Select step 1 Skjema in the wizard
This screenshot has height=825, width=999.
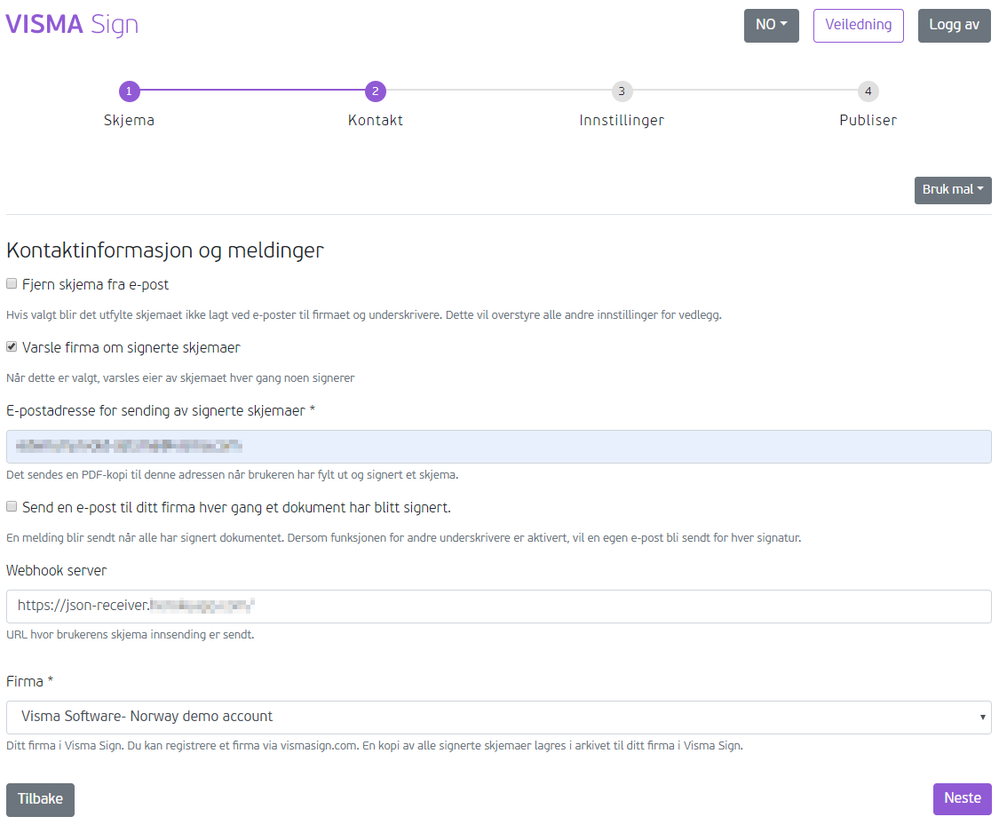pyautogui.click(x=129, y=91)
